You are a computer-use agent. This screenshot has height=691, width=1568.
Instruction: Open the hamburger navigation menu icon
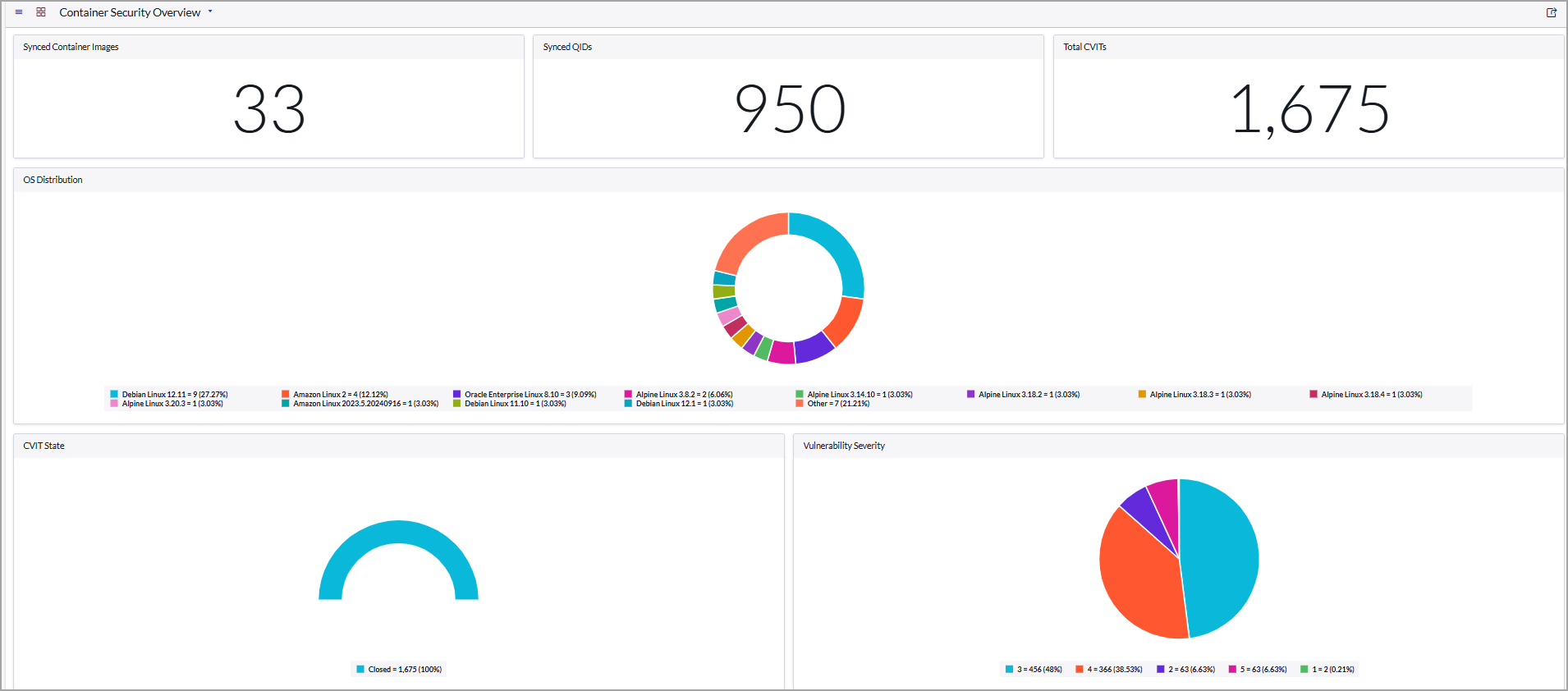coord(19,12)
